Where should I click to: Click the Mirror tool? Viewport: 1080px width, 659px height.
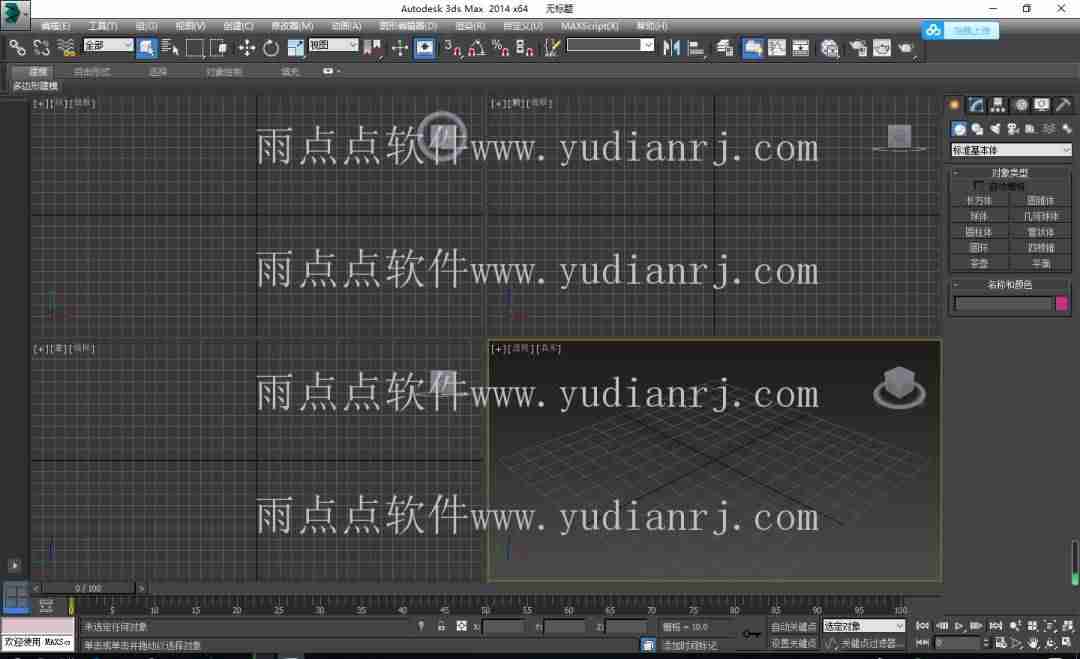tap(671, 48)
